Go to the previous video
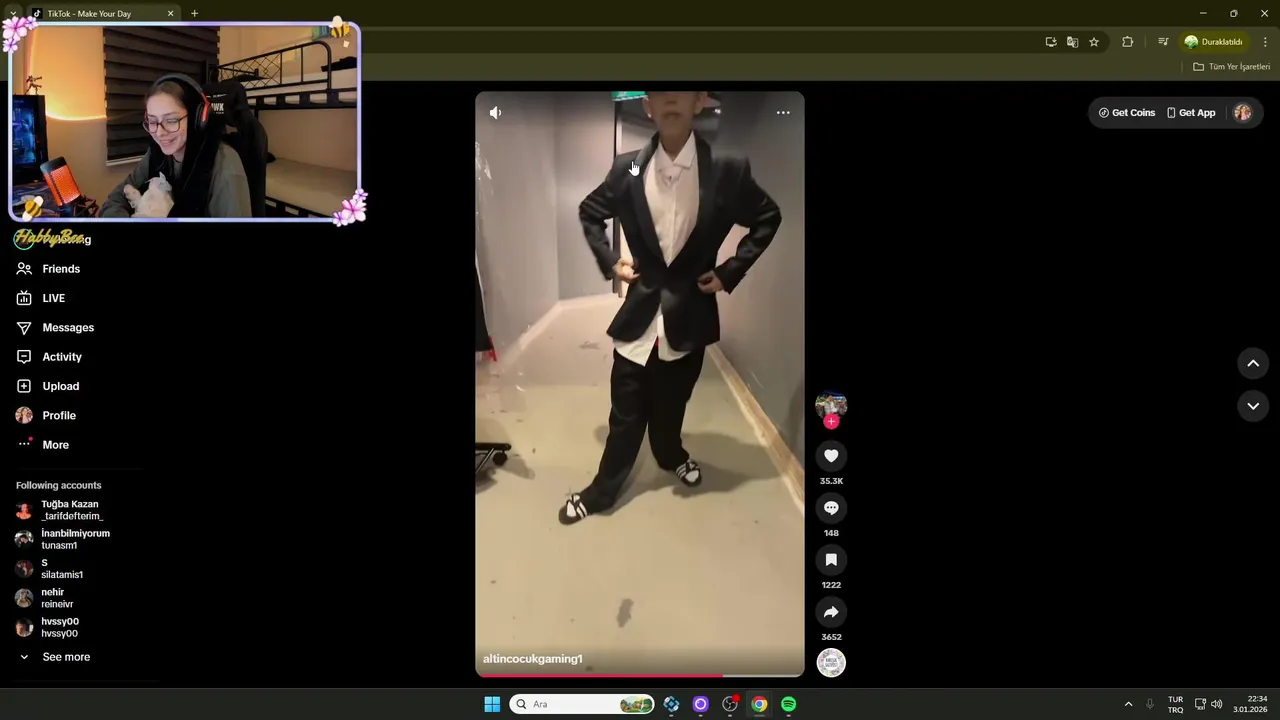1280x720 pixels. point(1253,363)
